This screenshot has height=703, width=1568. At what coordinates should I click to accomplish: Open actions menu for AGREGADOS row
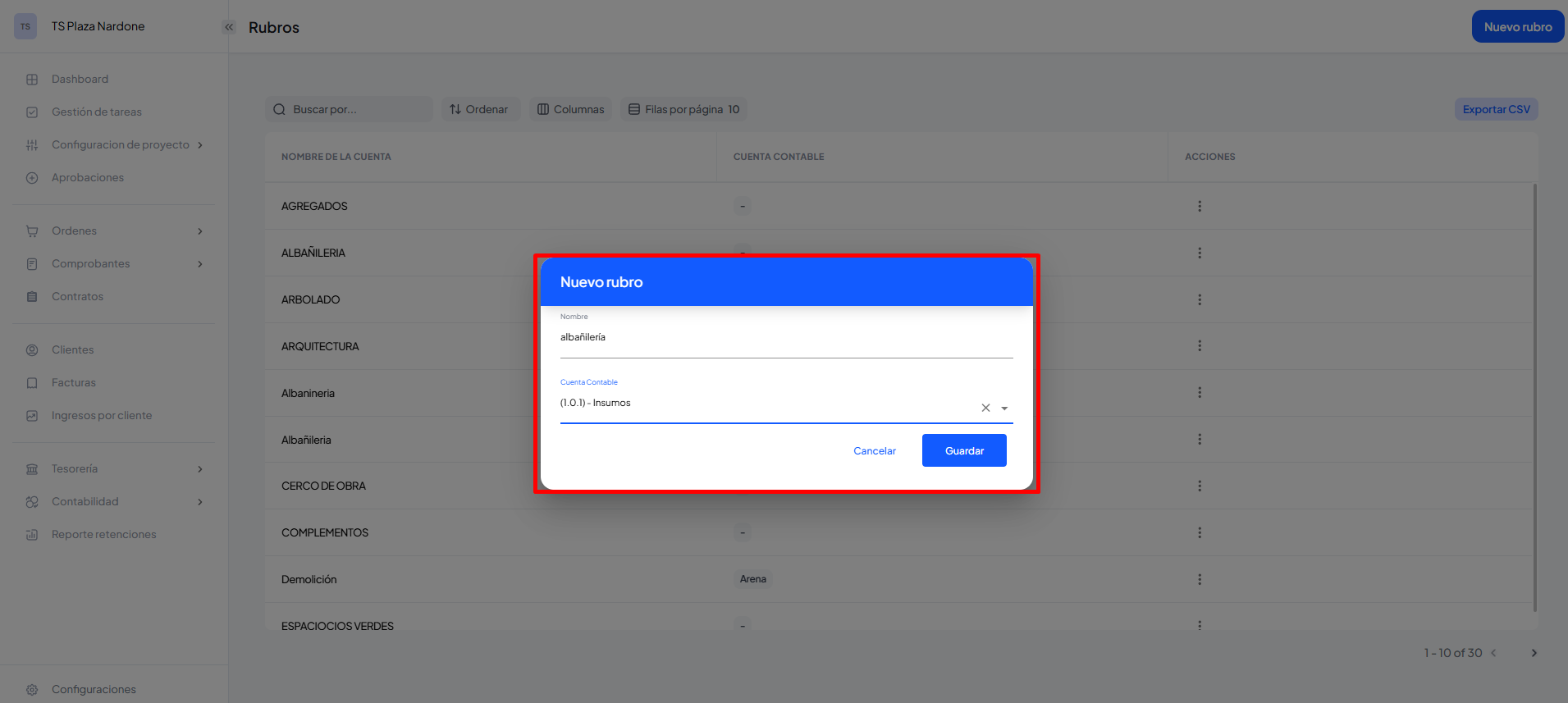tap(1199, 207)
